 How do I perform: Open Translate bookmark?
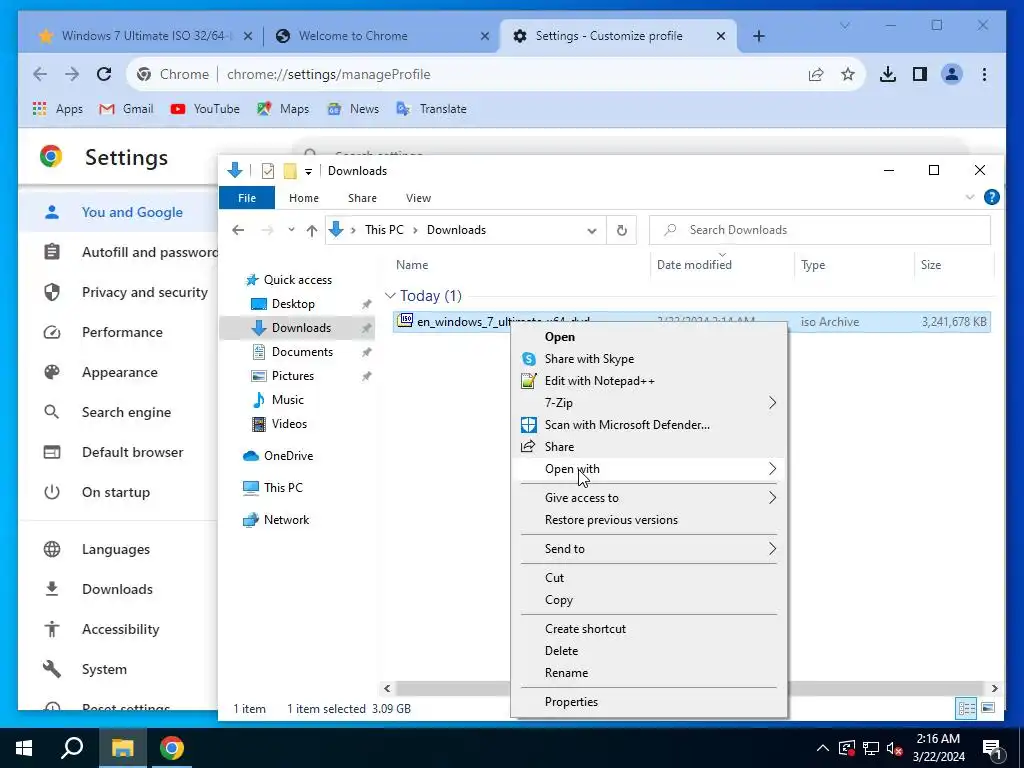432,109
